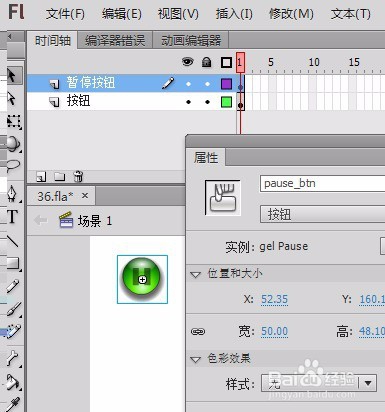
Task: Click the back arrow beside 场景 1
Action: pyautogui.click(x=41, y=220)
